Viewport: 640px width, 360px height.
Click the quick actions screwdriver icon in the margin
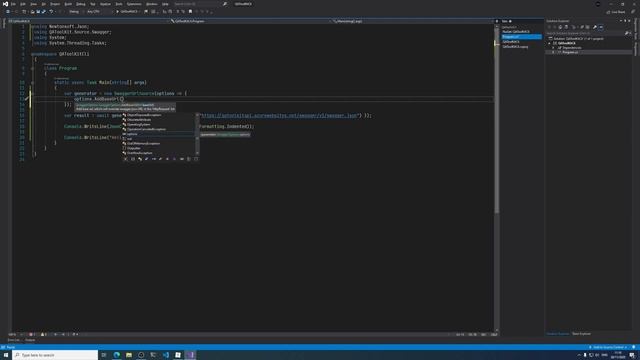coord(27,99)
